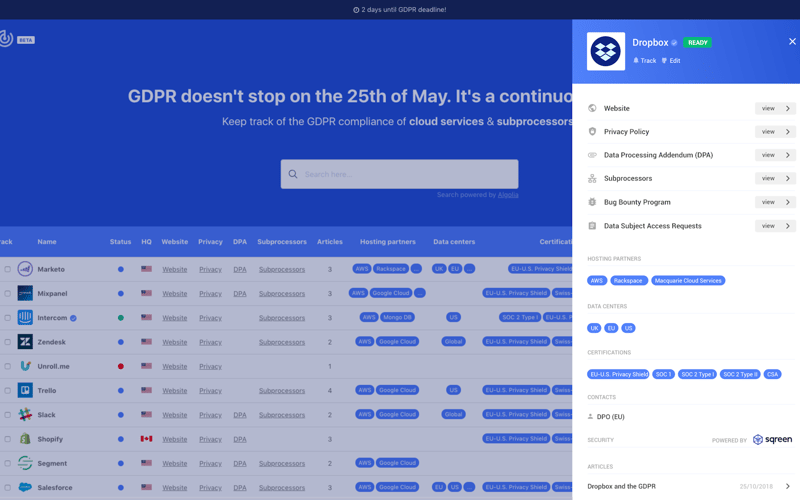The width and height of the screenshot is (800, 500).
Task: Click the Dropbox verified badge
Action: [674, 43]
